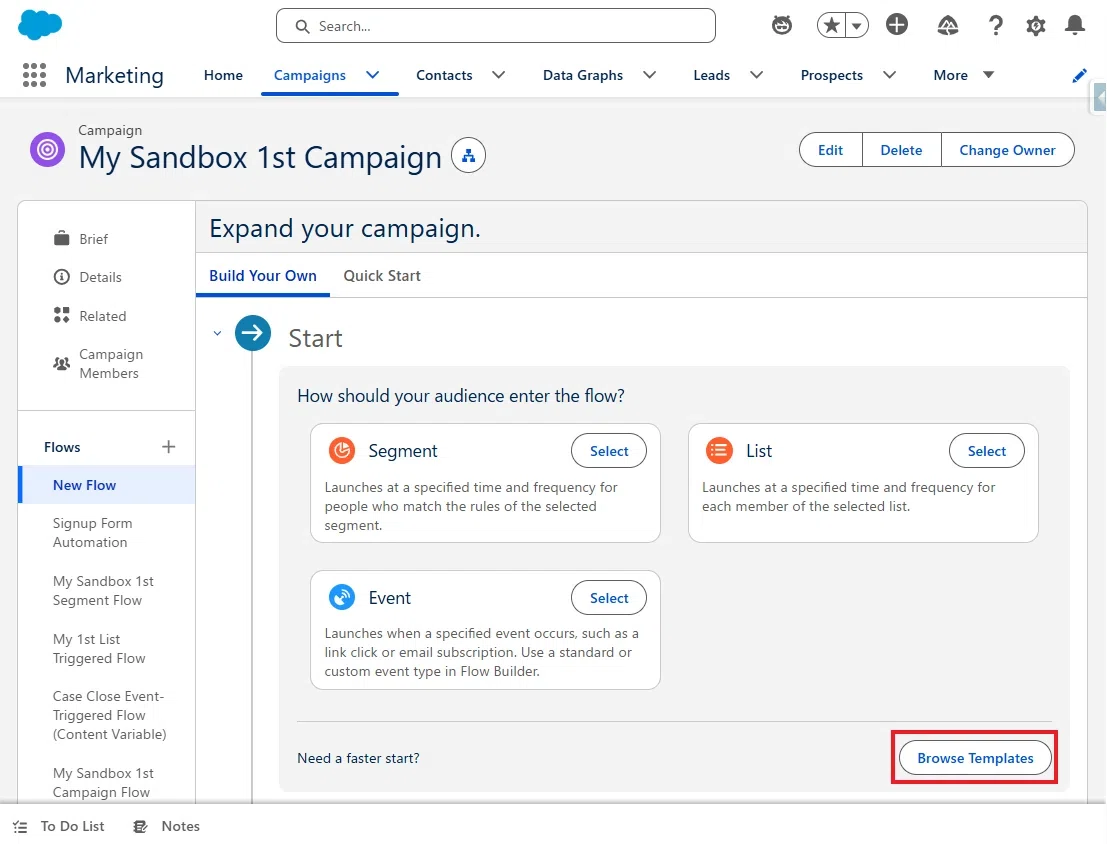Open the App Launcher grid icon
Viewport: 1107px width, 844px height.
pos(34,75)
